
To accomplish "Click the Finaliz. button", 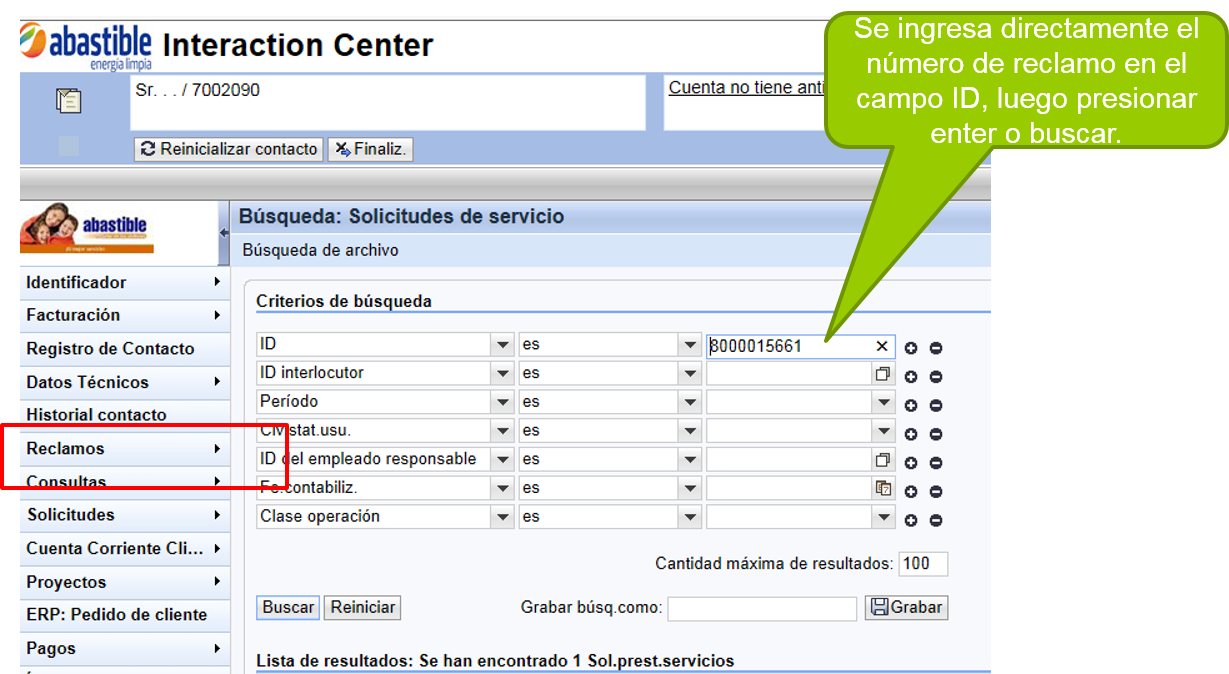I will [x=370, y=149].
